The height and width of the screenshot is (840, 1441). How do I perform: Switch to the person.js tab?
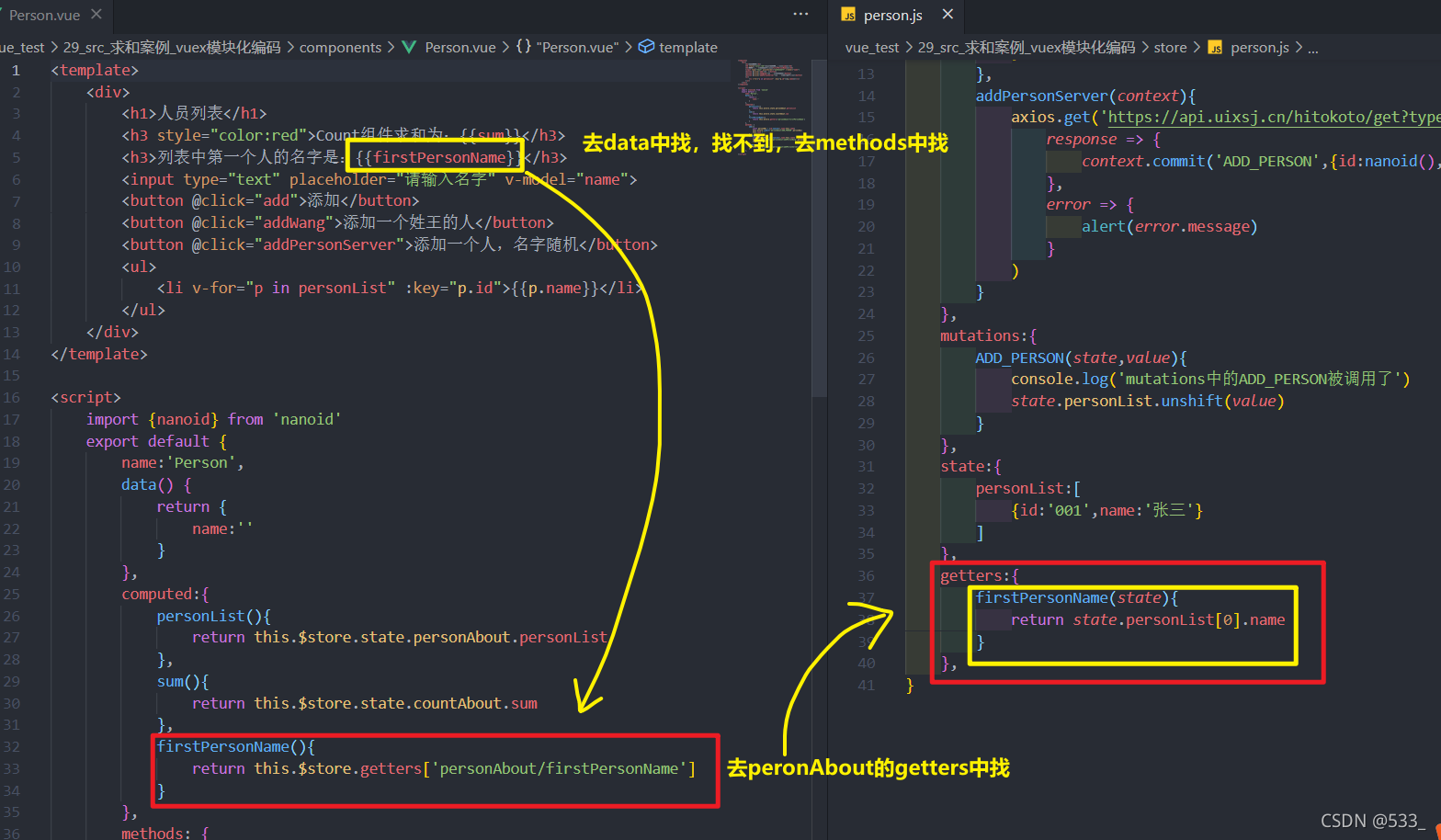[x=892, y=15]
